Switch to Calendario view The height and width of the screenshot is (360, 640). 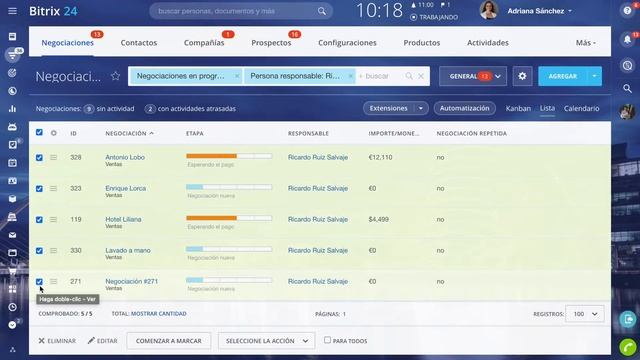pos(582,108)
